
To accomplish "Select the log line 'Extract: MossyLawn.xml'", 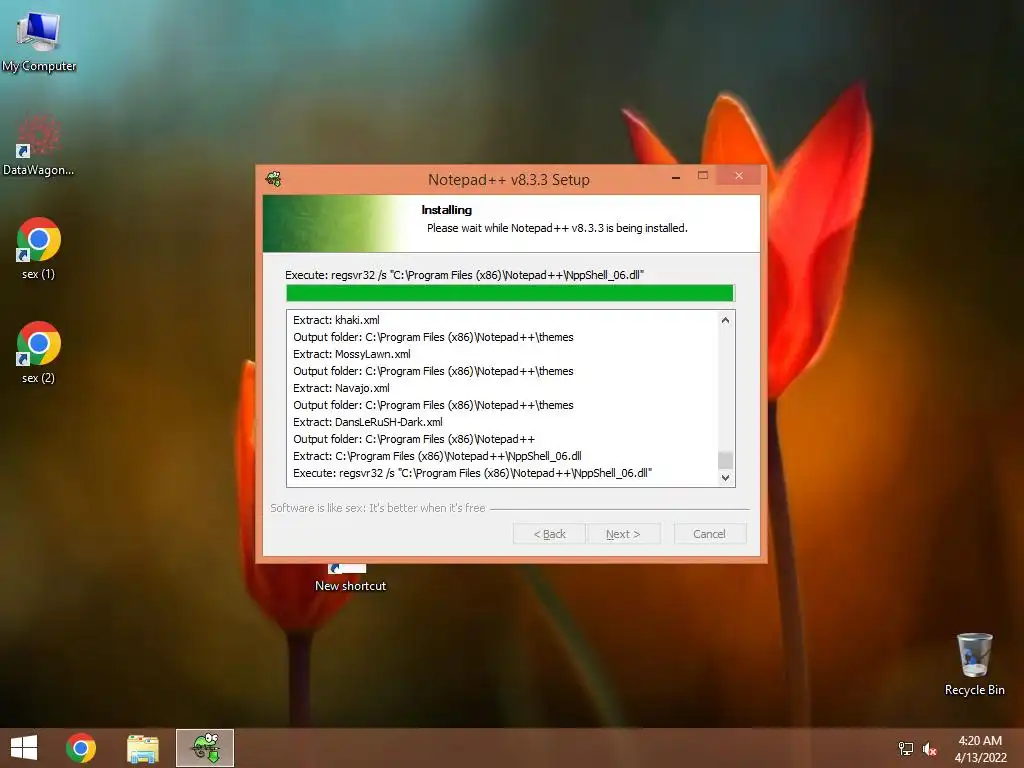I will pos(352,354).
